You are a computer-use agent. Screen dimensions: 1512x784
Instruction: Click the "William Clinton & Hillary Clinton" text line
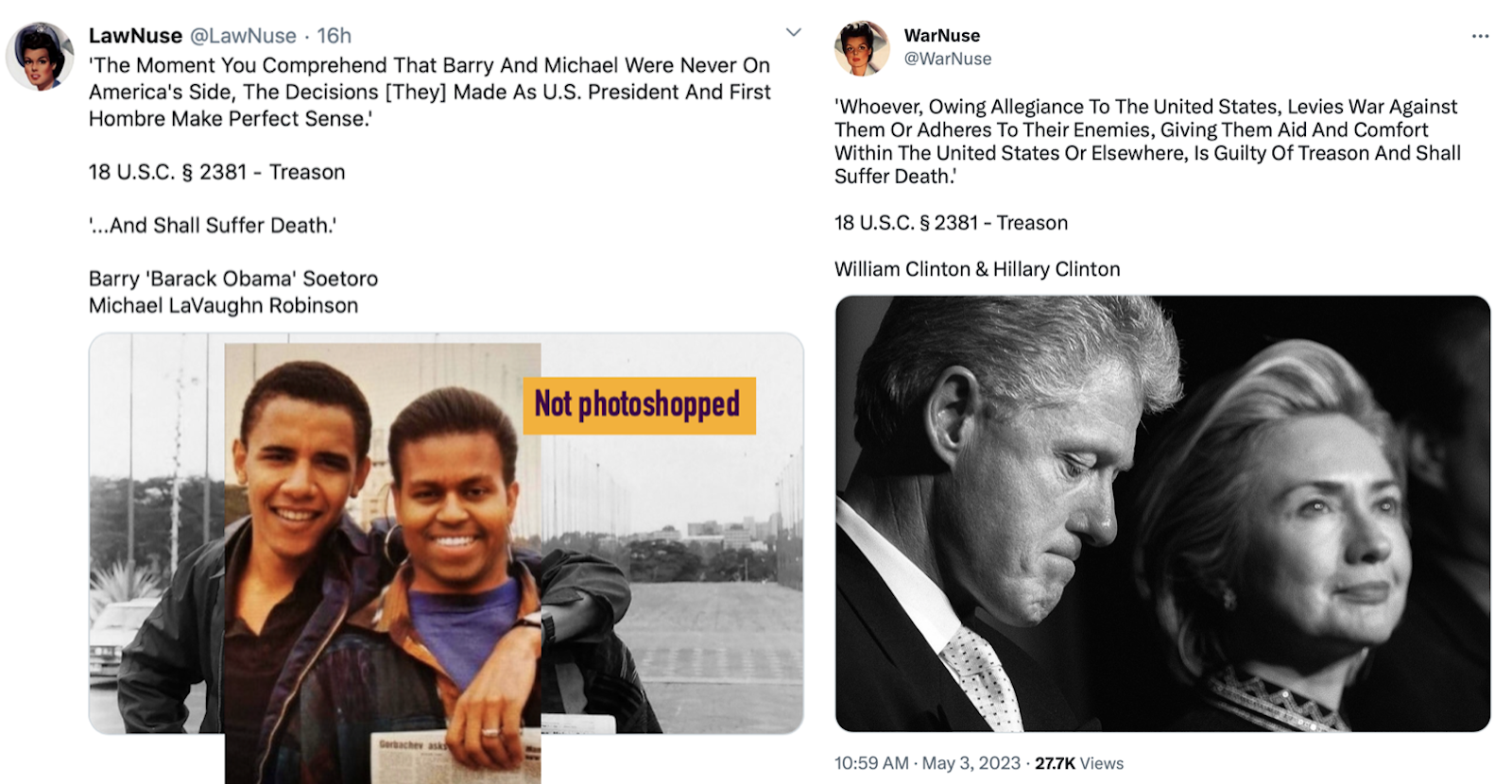[x=977, y=269]
